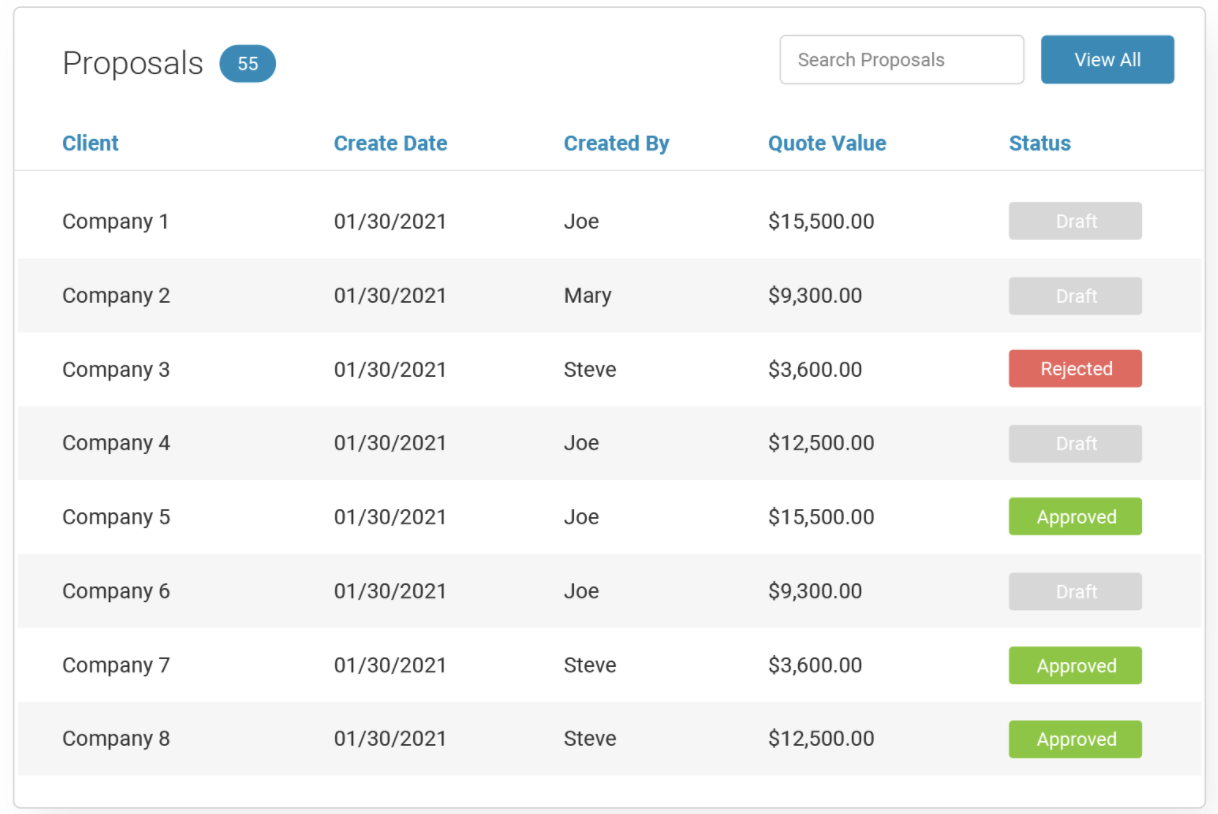The width and height of the screenshot is (1218, 814).
Task: Click the View All button
Action: click(x=1107, y=59)
